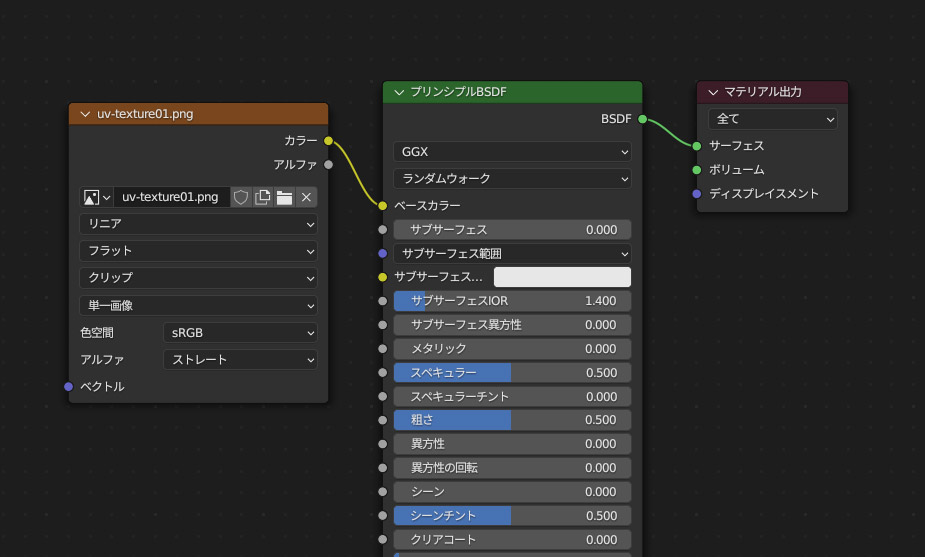Click the uv-texture01.png image name field
This screenshot has height=557, width=925.
click(171, 197)
